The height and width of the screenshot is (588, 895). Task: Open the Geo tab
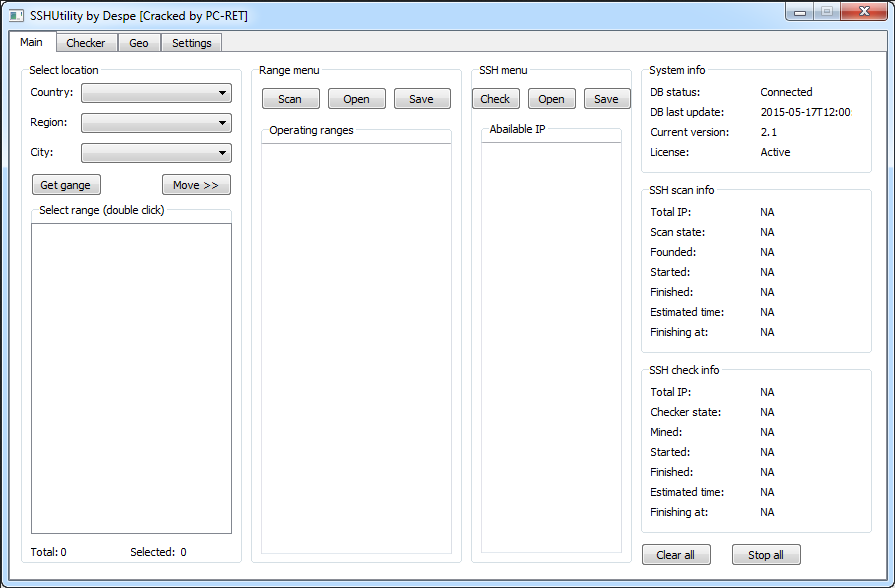tap(139, 43)
